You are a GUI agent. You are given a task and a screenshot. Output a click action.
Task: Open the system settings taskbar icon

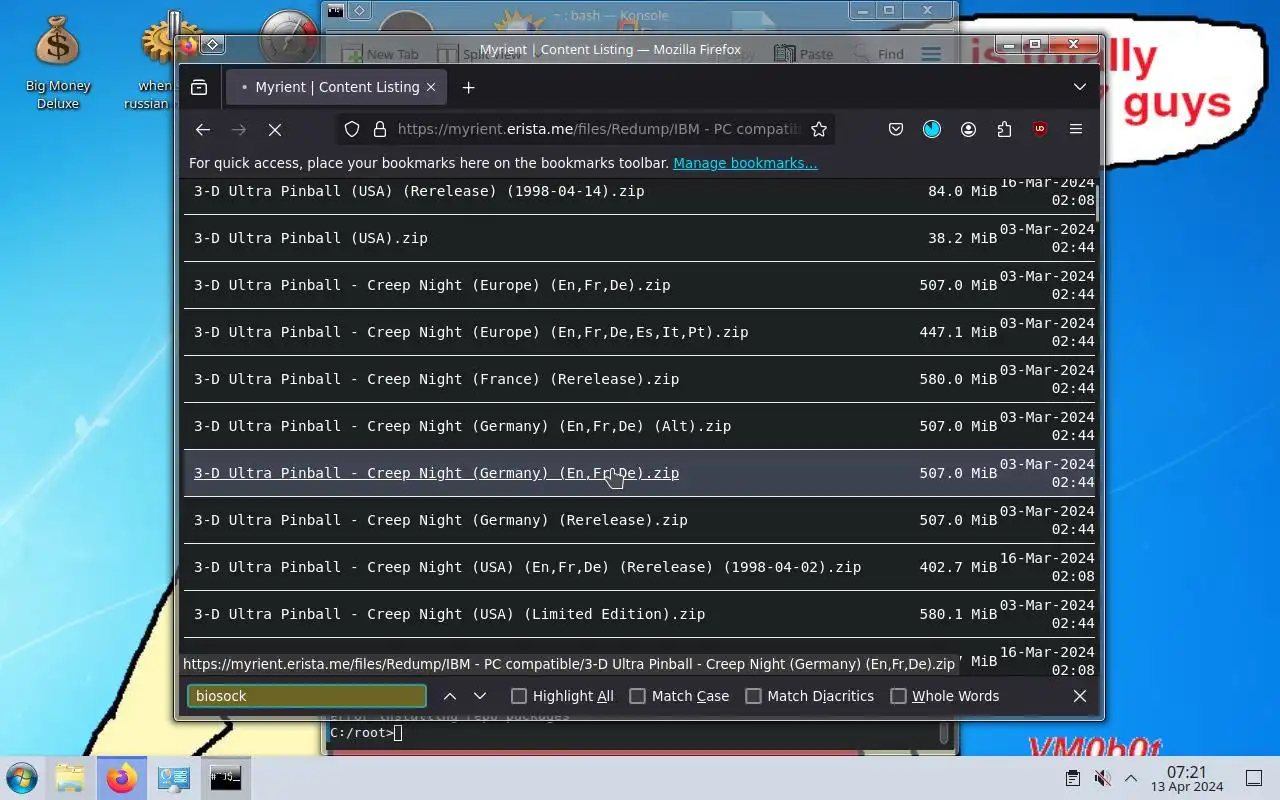tap(173, 778)
